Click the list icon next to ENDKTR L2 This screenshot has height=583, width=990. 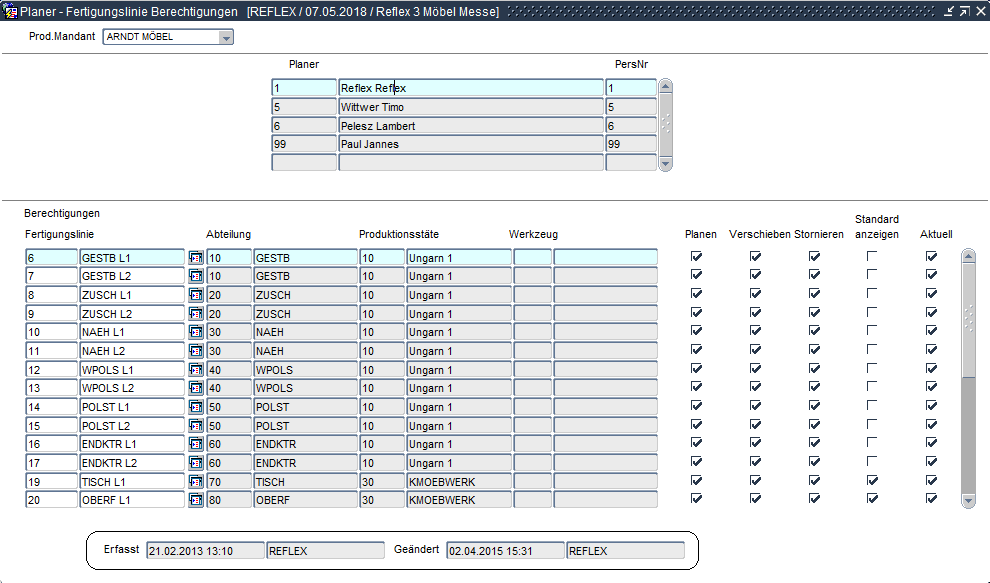point(196,463)
